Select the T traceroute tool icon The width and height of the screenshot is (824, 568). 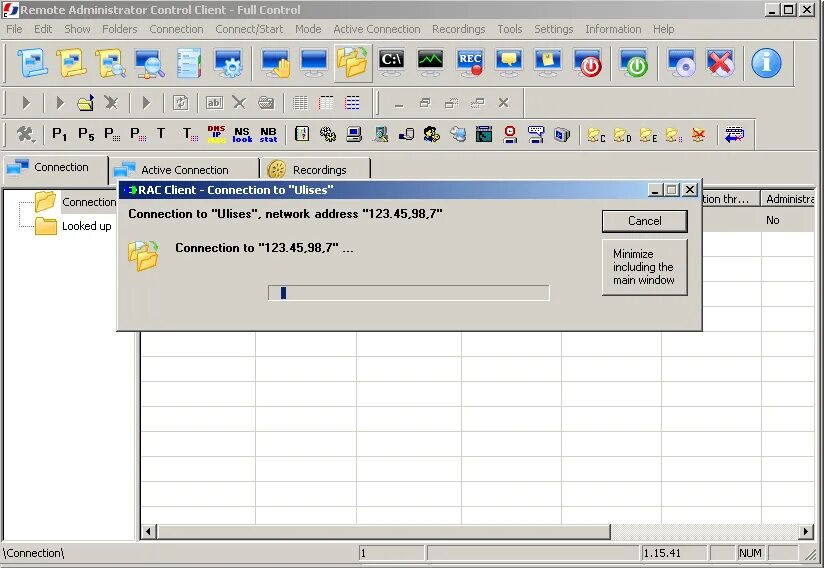coord(161,135)
